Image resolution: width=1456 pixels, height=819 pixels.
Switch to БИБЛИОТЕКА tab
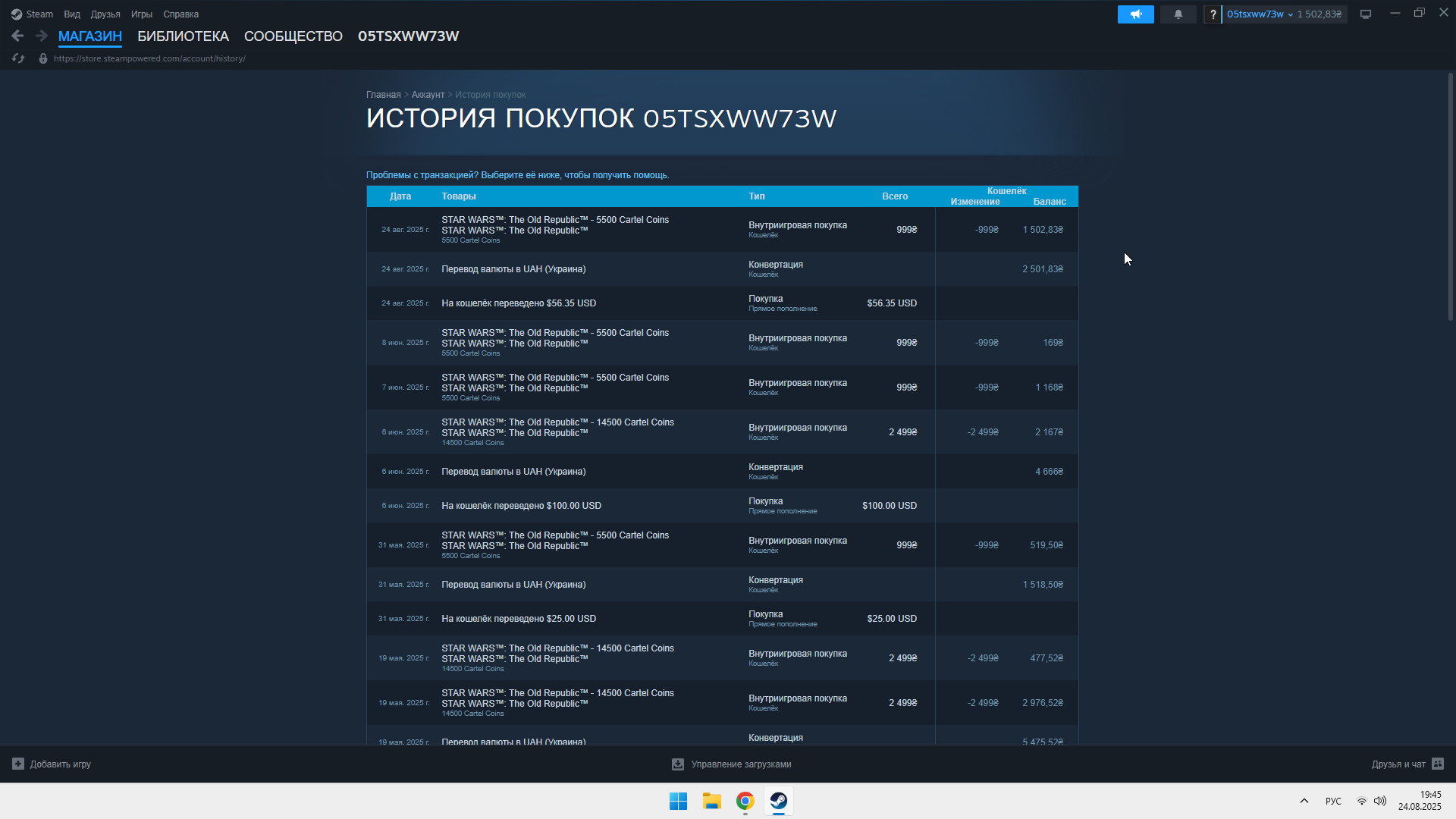(183, 36)
